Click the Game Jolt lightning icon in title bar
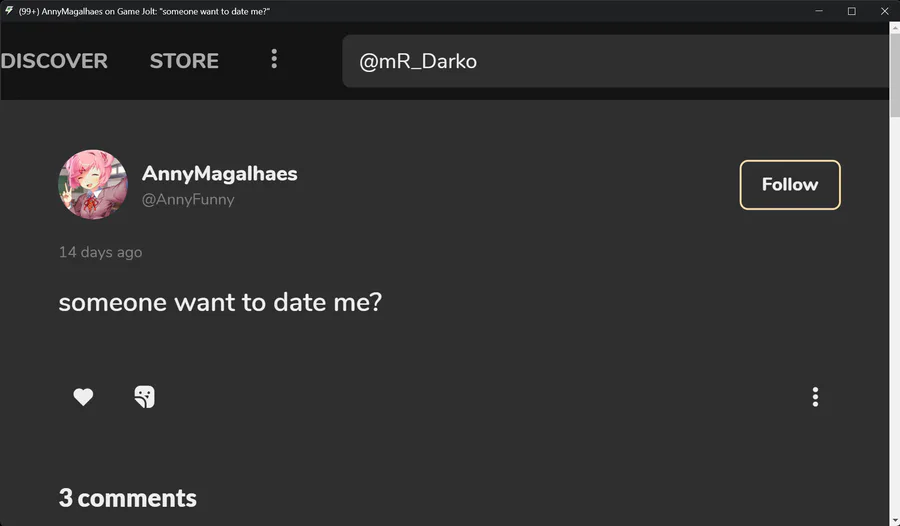 [9, 11]
